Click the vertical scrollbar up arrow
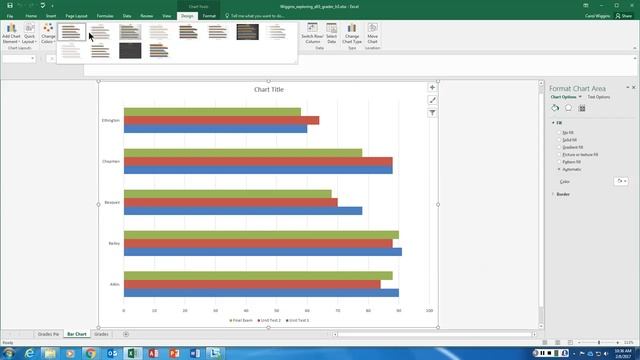Image resolution: width=640 pixels, height=360 pixels. (541, 83)
